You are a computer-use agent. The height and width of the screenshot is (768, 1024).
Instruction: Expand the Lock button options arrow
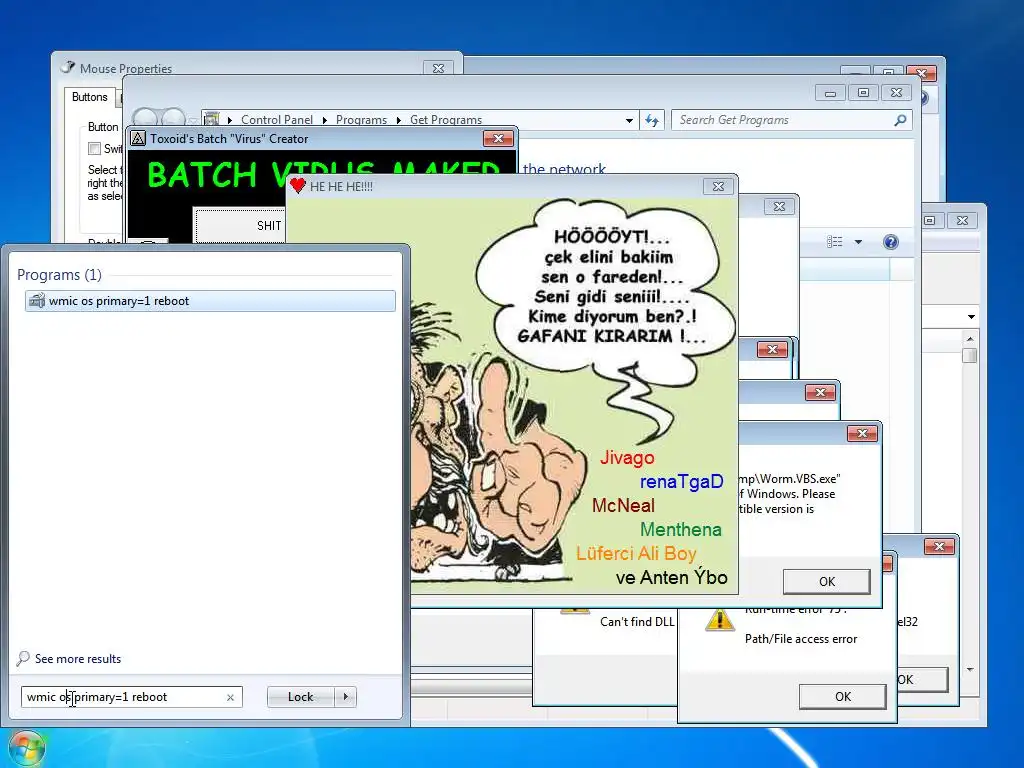345,697
